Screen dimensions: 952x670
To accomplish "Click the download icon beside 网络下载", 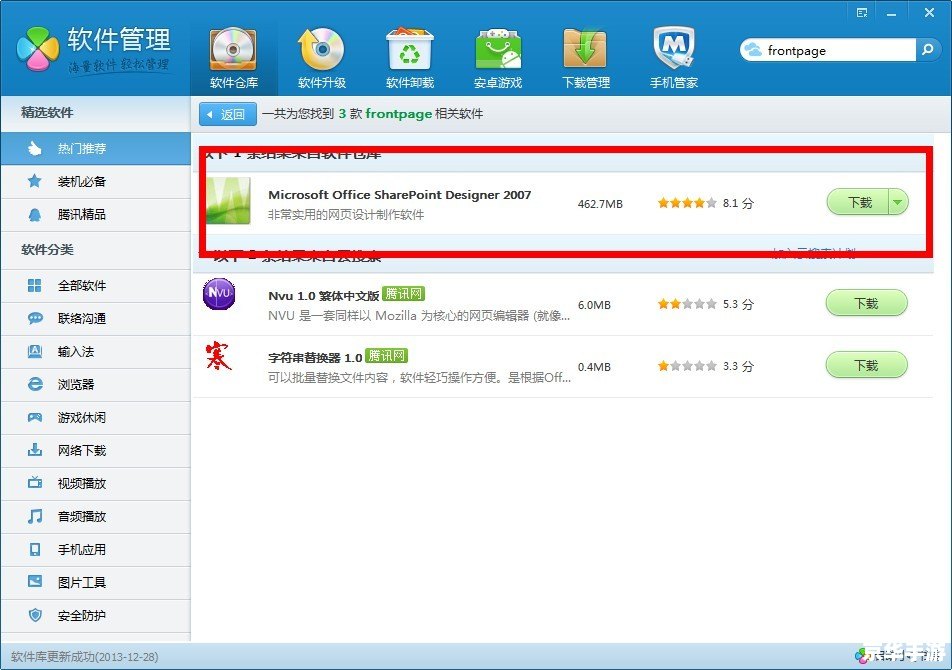I will 35,450.
